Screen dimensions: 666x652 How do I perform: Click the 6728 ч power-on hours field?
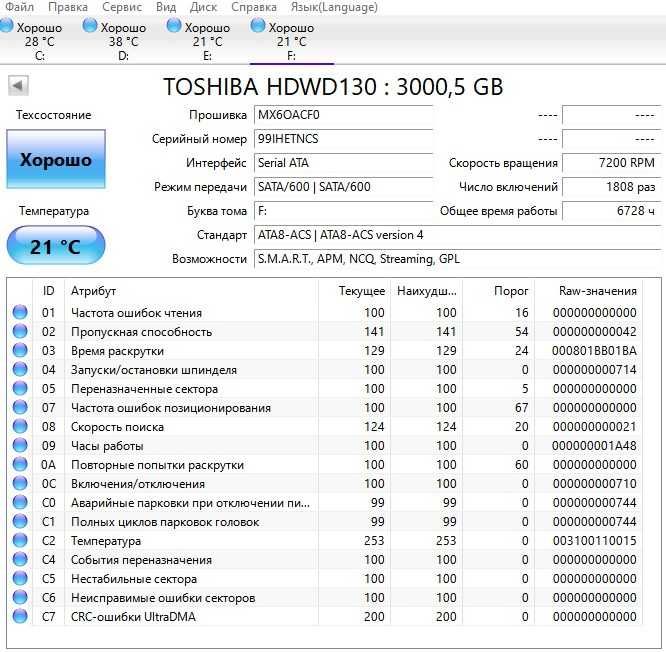[612, 211]
